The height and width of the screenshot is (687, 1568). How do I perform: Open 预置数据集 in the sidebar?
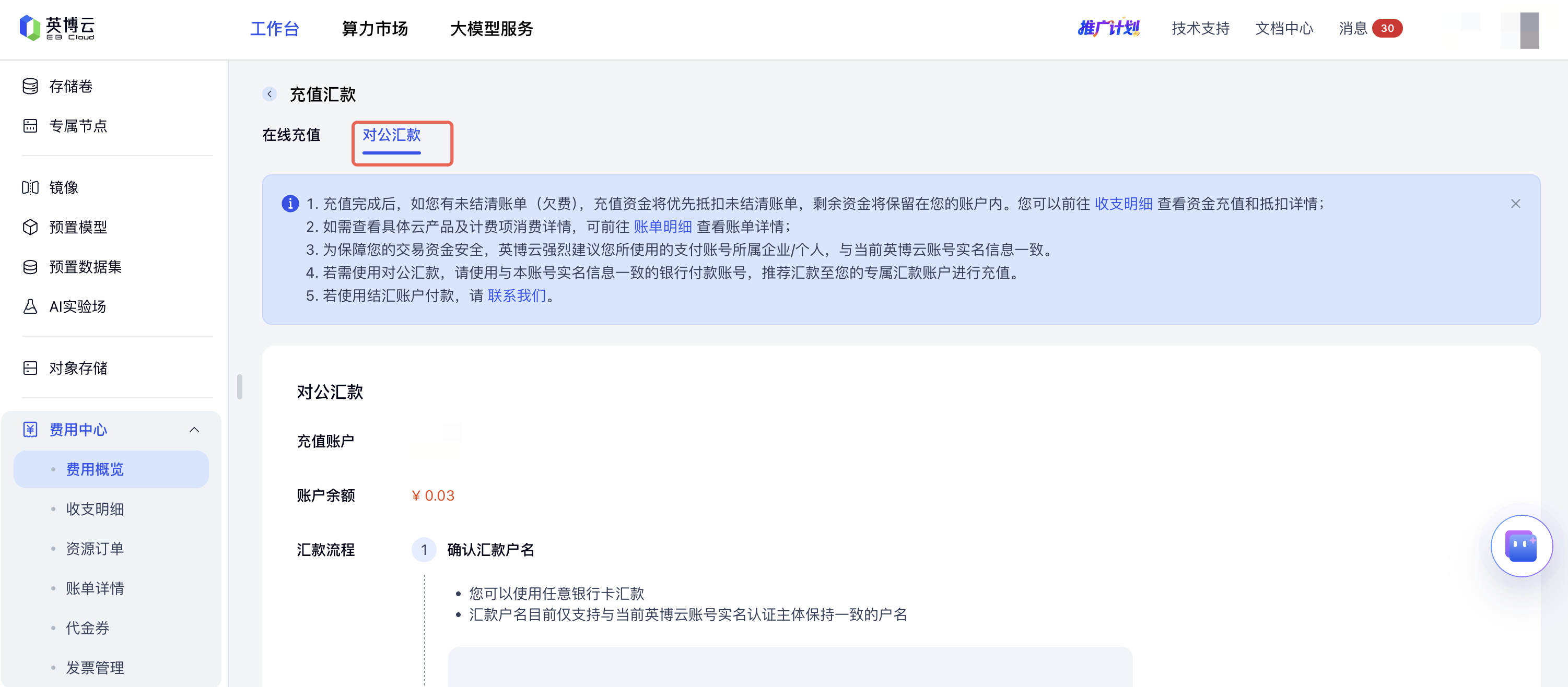85,267
